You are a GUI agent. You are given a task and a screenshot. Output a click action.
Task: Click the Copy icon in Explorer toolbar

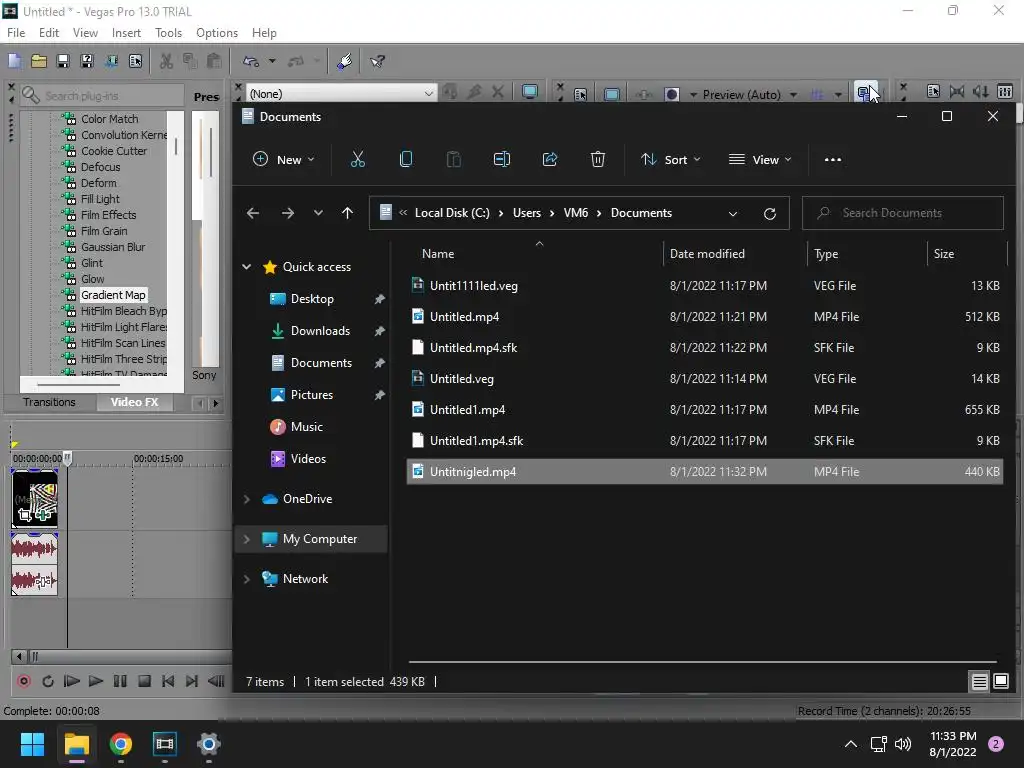click(406, 159)
